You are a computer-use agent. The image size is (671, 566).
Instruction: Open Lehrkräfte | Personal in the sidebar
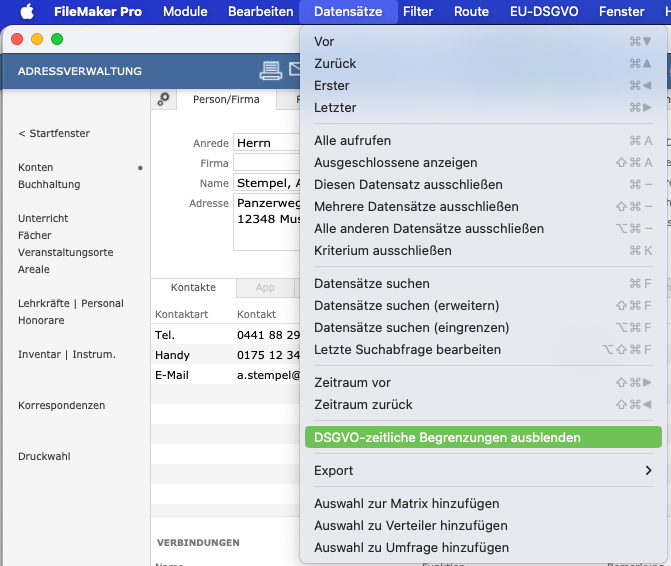[x=71, y=303]
